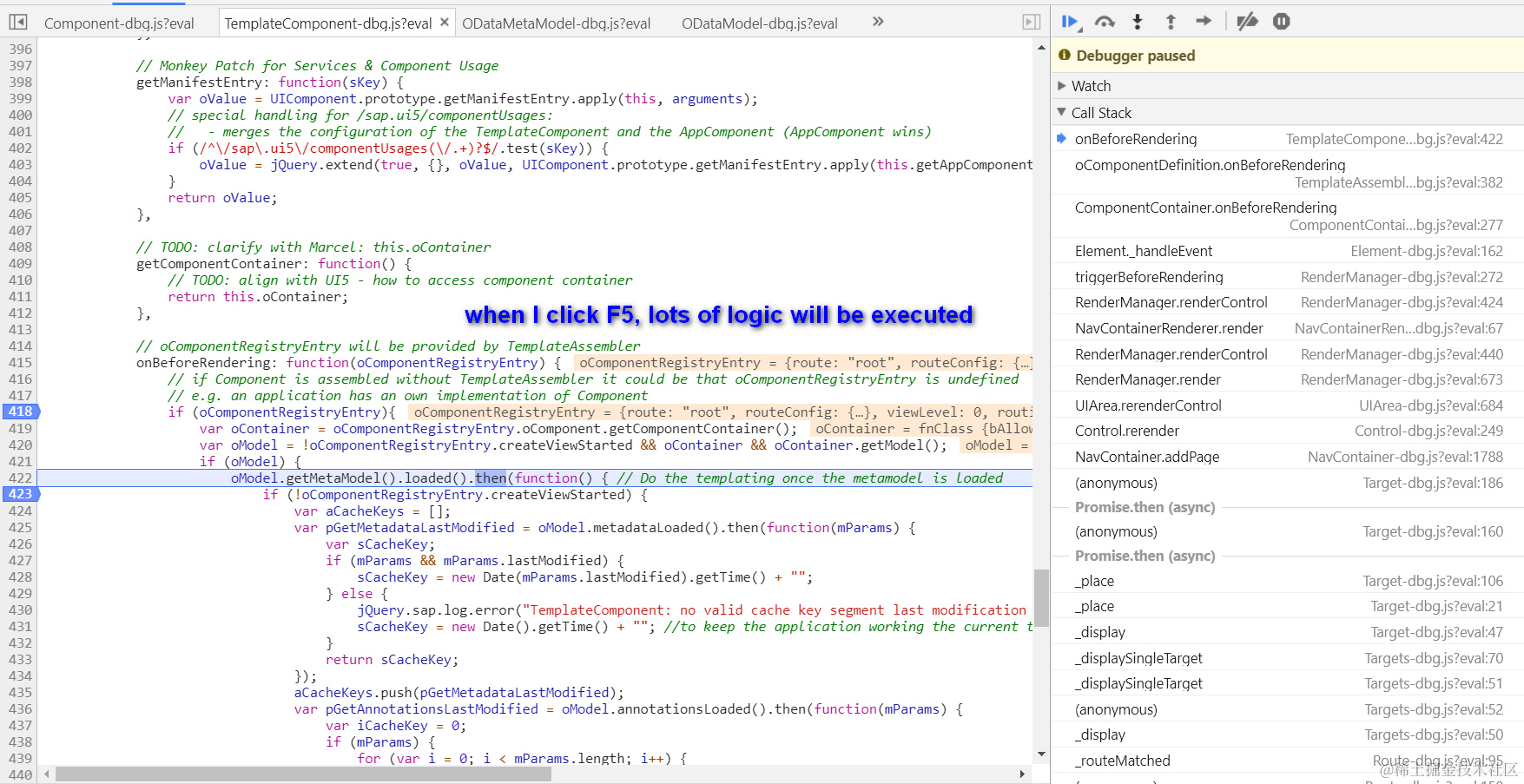Toggle breakpoint on line 423

[21, 494]
